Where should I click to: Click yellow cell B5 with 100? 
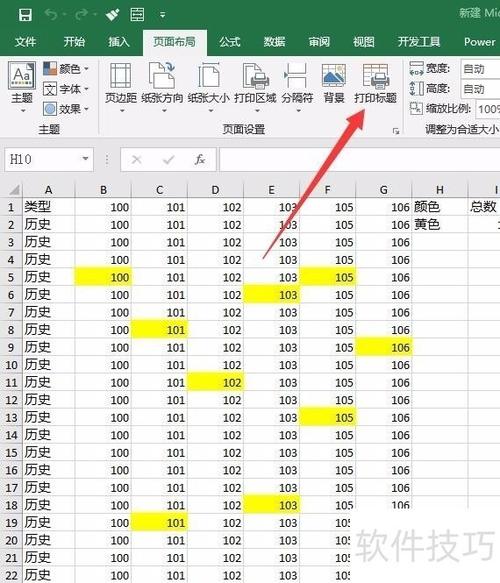(x=103, y=277)
